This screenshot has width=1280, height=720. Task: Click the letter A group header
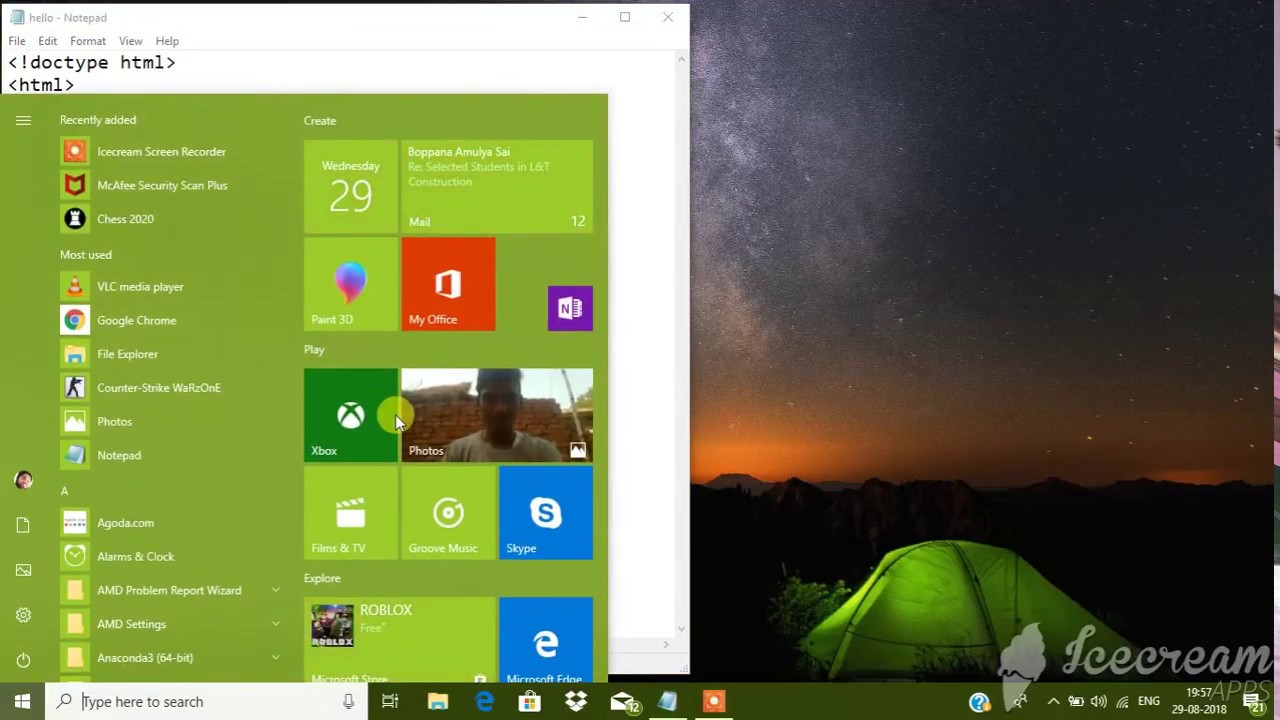point(64,491)
